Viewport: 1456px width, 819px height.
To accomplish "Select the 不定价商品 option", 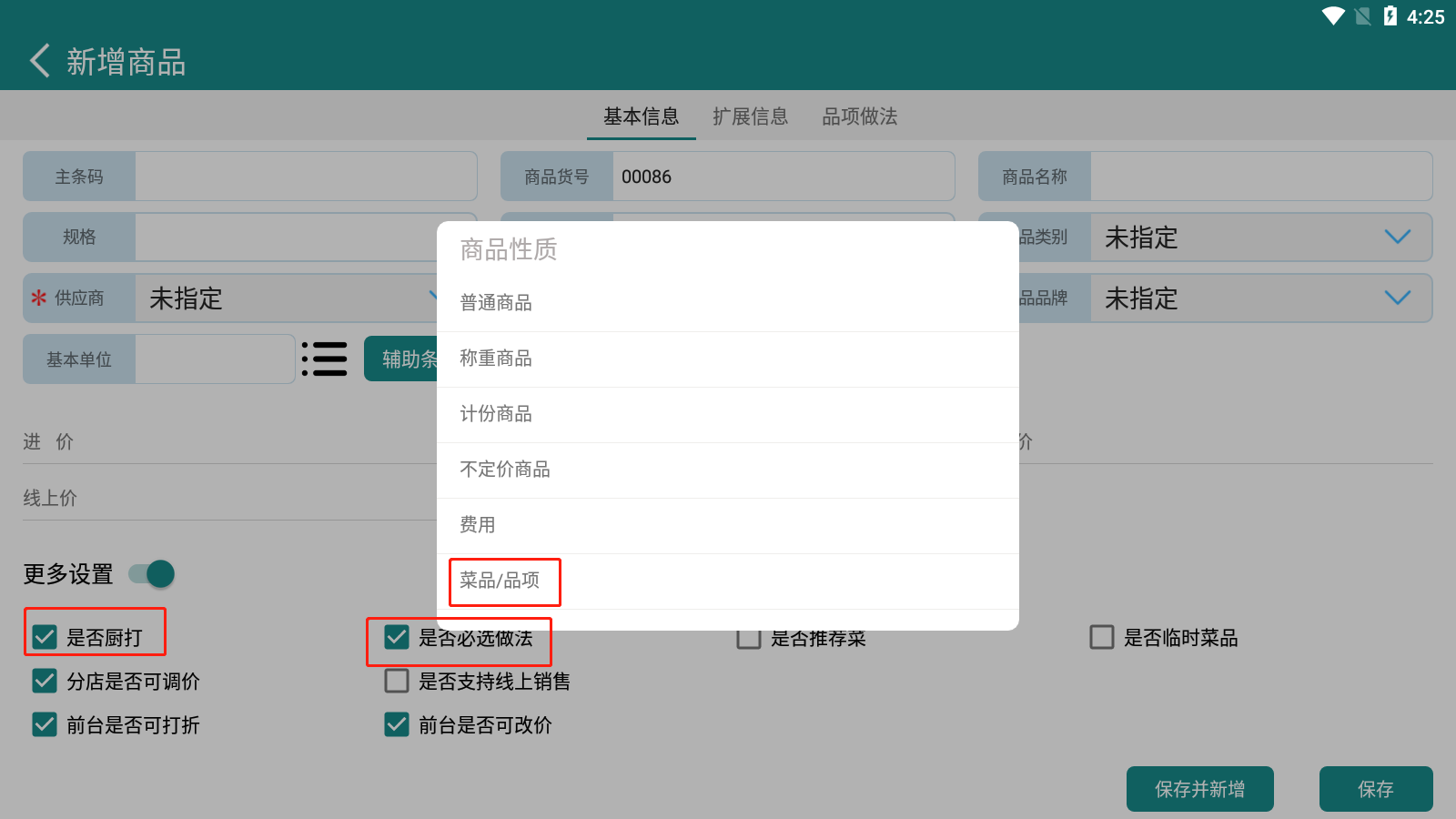I will (x=505, y=470).
